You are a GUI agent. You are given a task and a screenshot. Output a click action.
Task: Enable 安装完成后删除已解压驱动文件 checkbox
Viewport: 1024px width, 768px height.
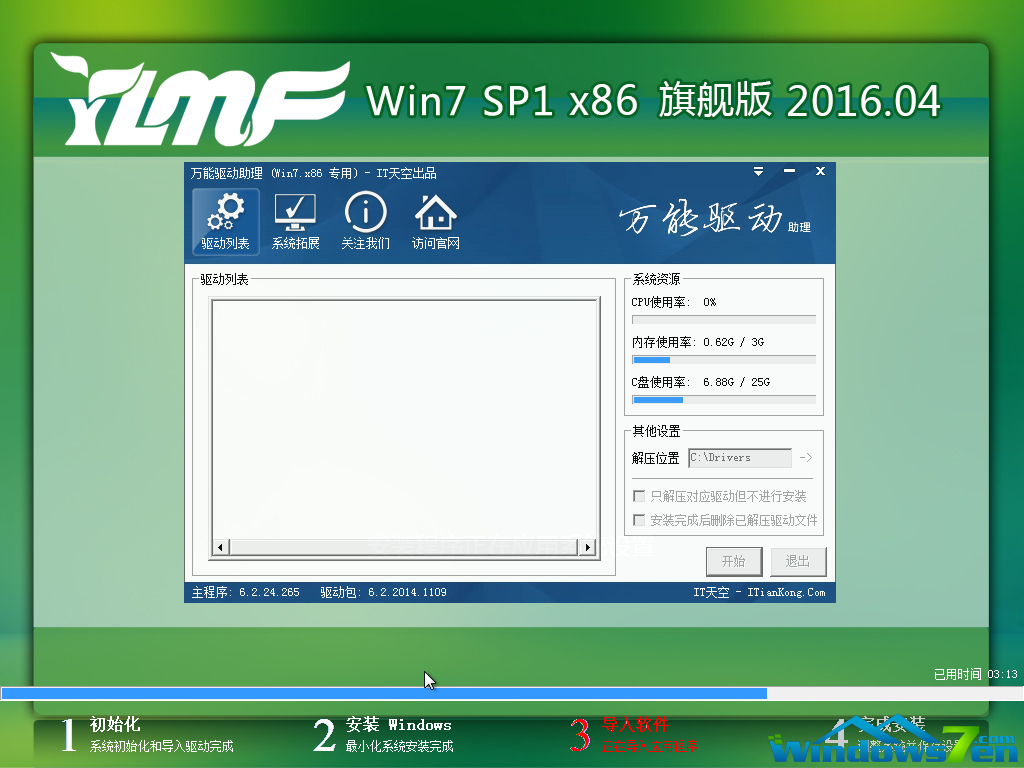pyautogui.click(x=639, y=519)
